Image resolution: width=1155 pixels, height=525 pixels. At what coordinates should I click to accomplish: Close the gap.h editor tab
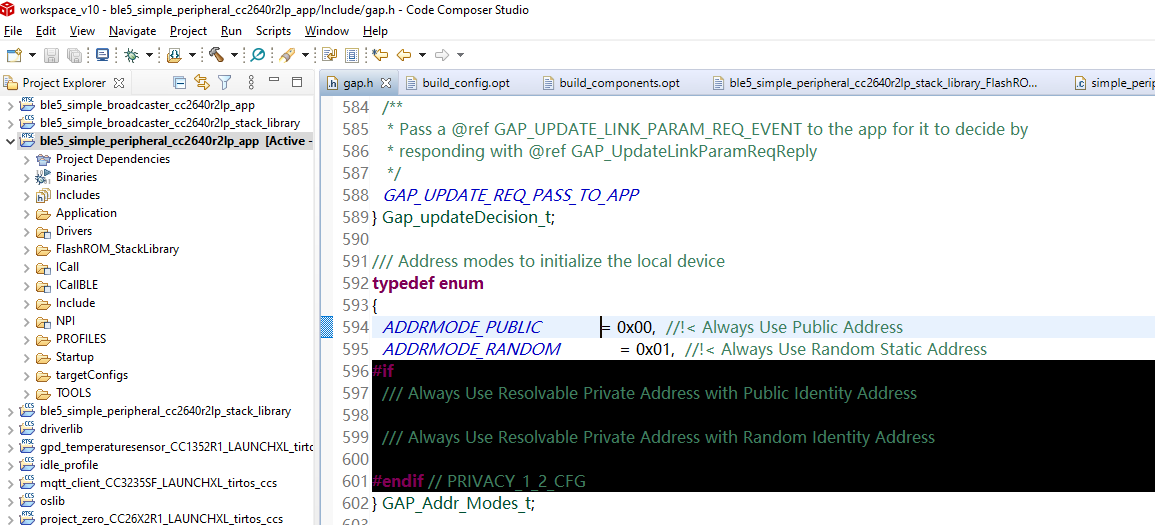point(385,82)
